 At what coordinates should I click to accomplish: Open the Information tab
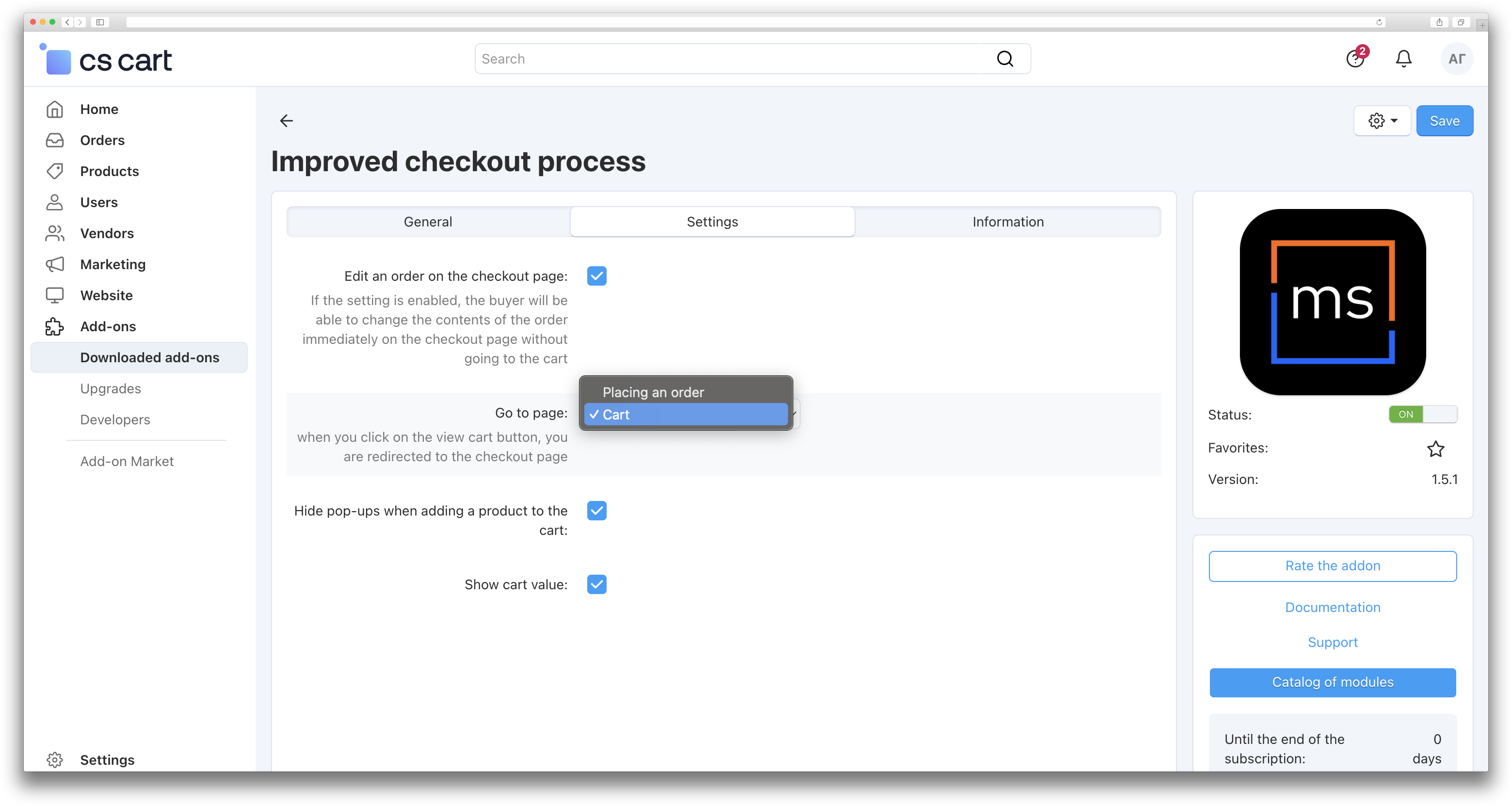pos(1008,222)
